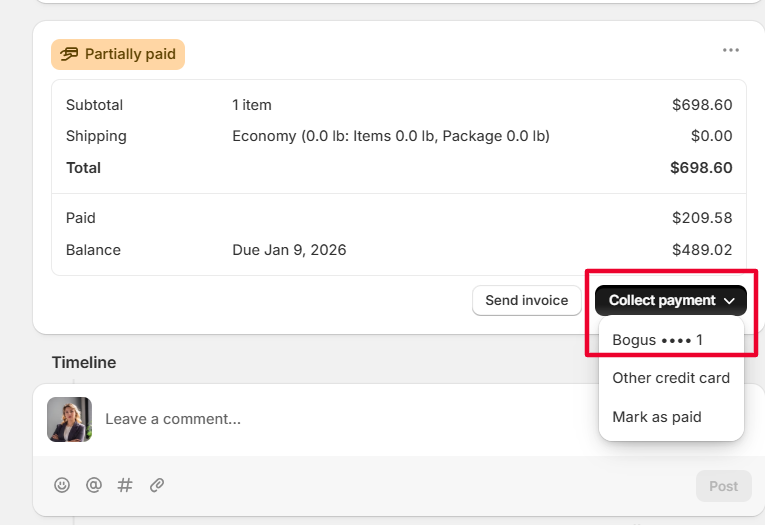Click the hashtag reference icon
The height and width of the screenshot is (525, 765).
click(x=125, y=485)
